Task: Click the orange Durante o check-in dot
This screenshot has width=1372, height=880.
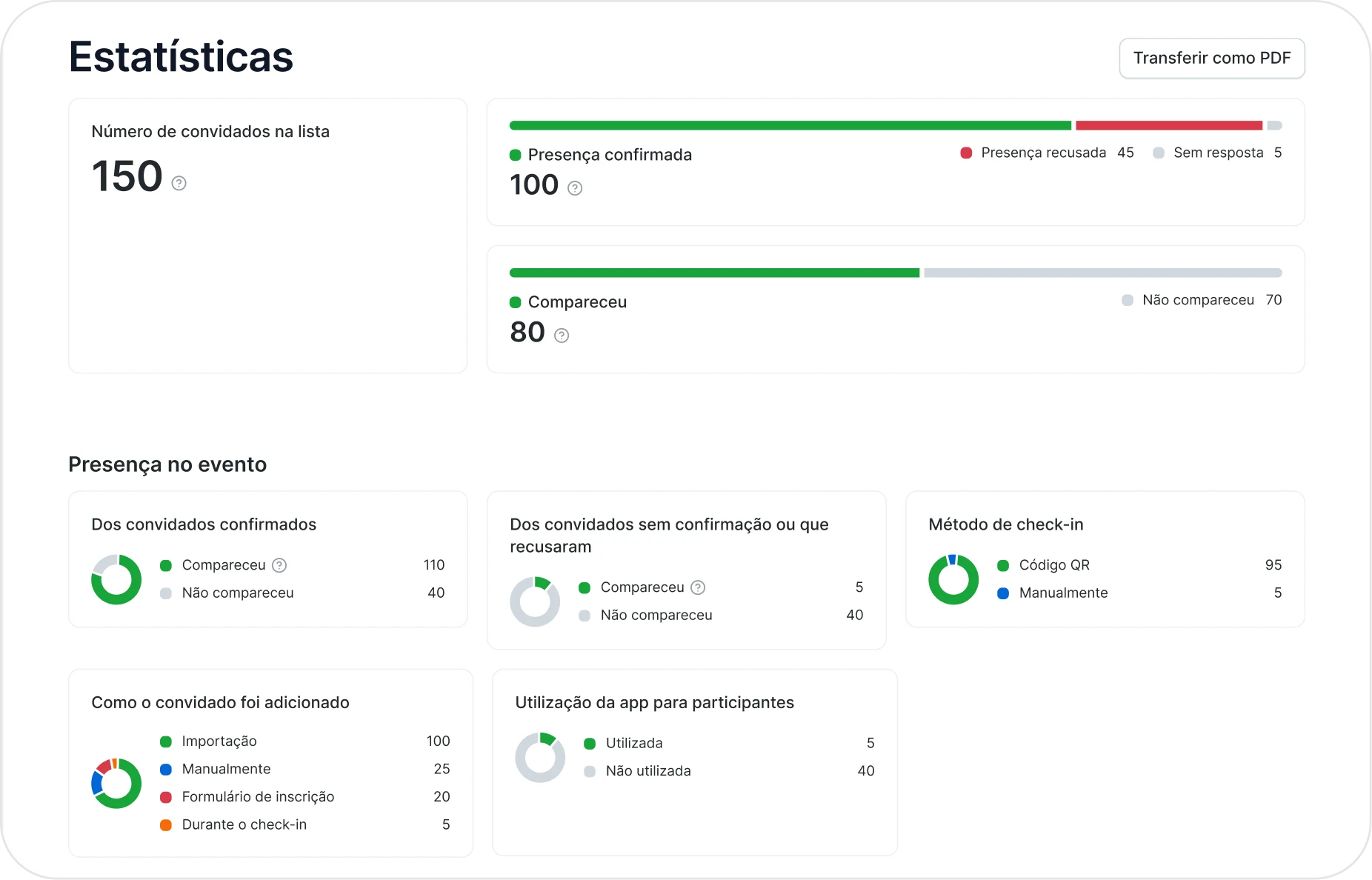Action: click(166, 825)
